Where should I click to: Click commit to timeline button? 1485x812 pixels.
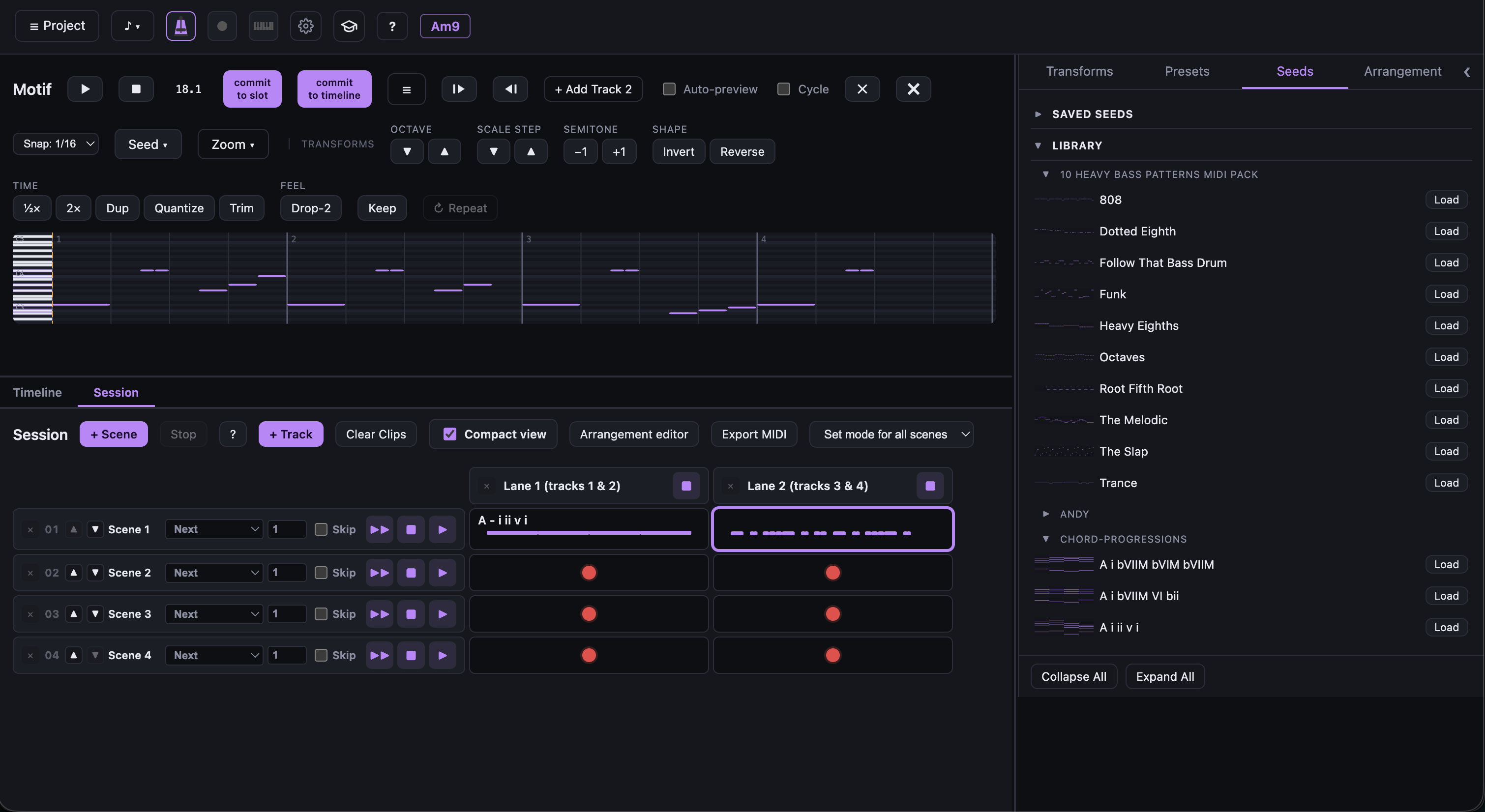coord(334,89)
